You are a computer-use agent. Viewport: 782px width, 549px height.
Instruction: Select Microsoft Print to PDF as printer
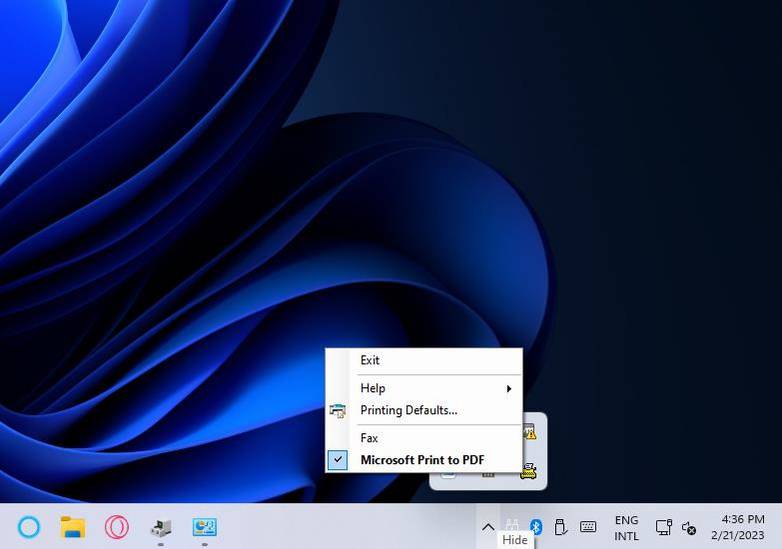click(x=422, y=460)
